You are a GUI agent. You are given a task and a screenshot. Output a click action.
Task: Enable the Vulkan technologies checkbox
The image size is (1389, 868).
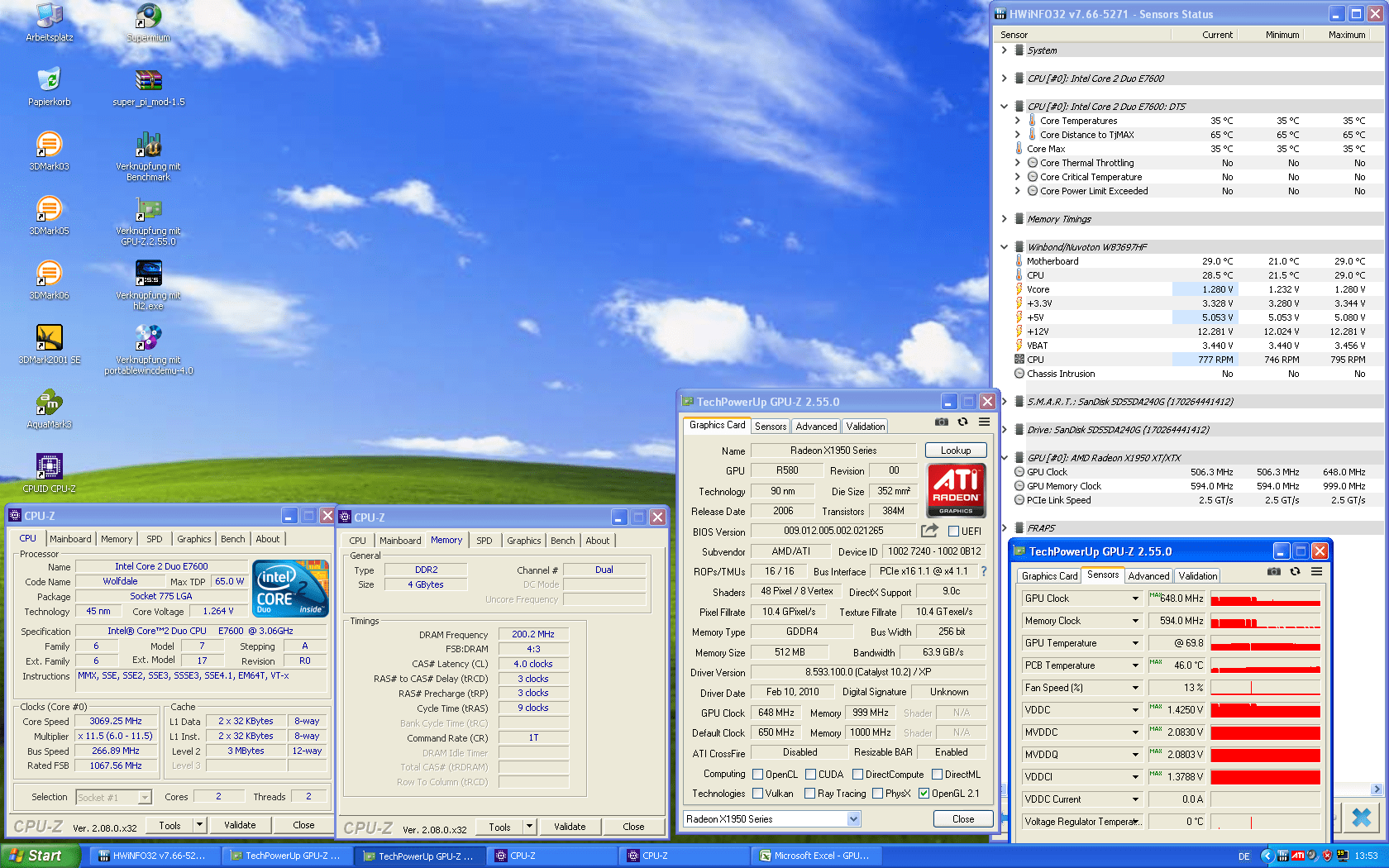758,794
